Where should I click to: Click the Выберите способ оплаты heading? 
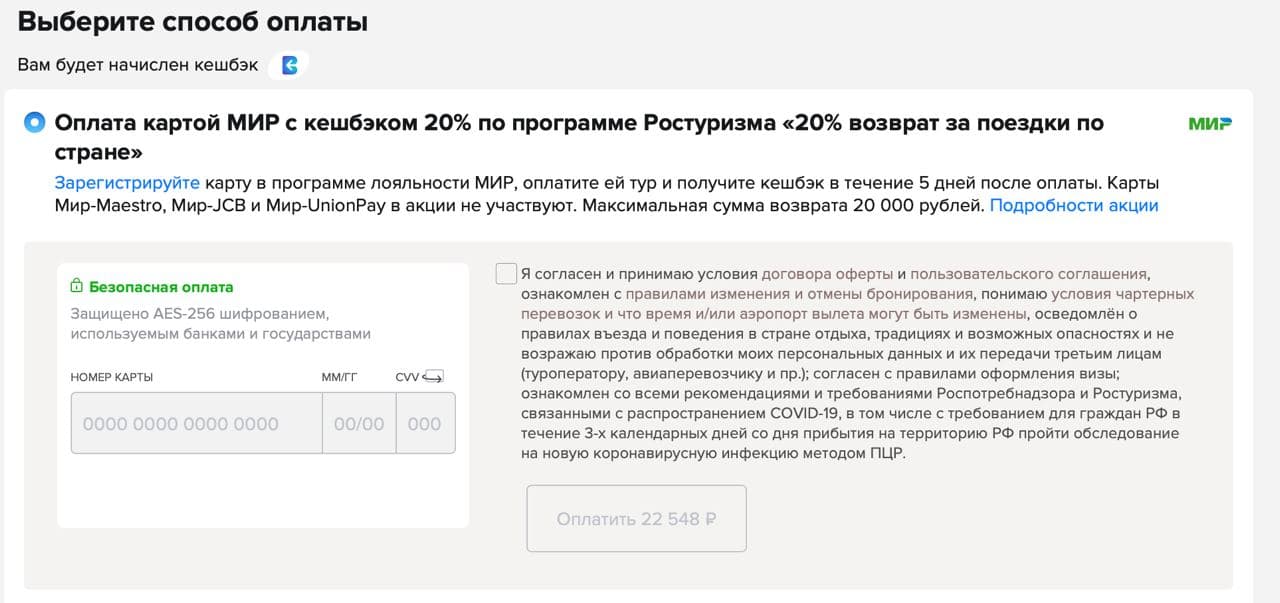pos(193,22)
